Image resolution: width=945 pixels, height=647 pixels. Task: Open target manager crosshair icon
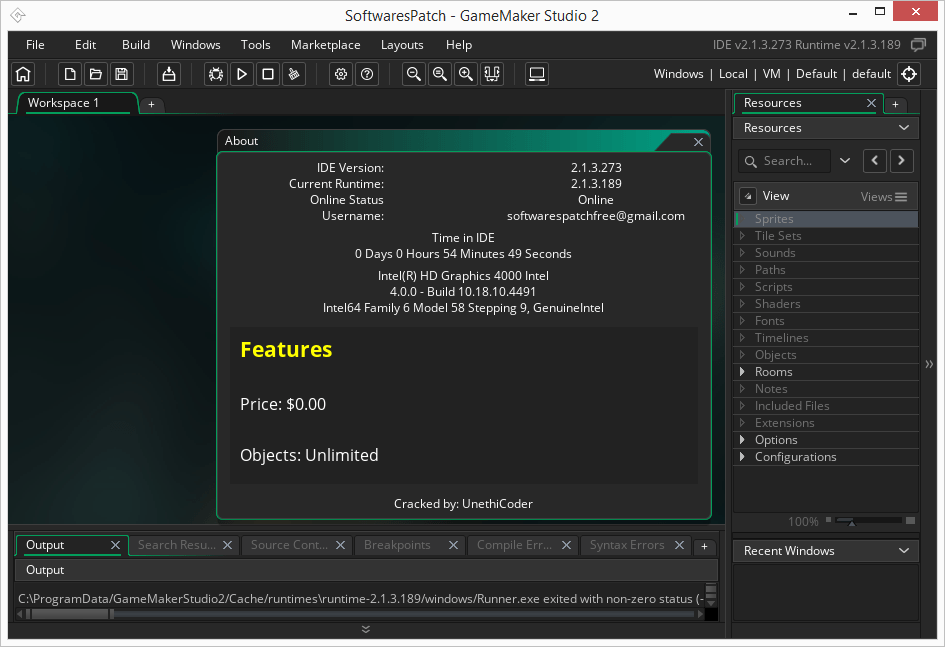click(909, 74)
